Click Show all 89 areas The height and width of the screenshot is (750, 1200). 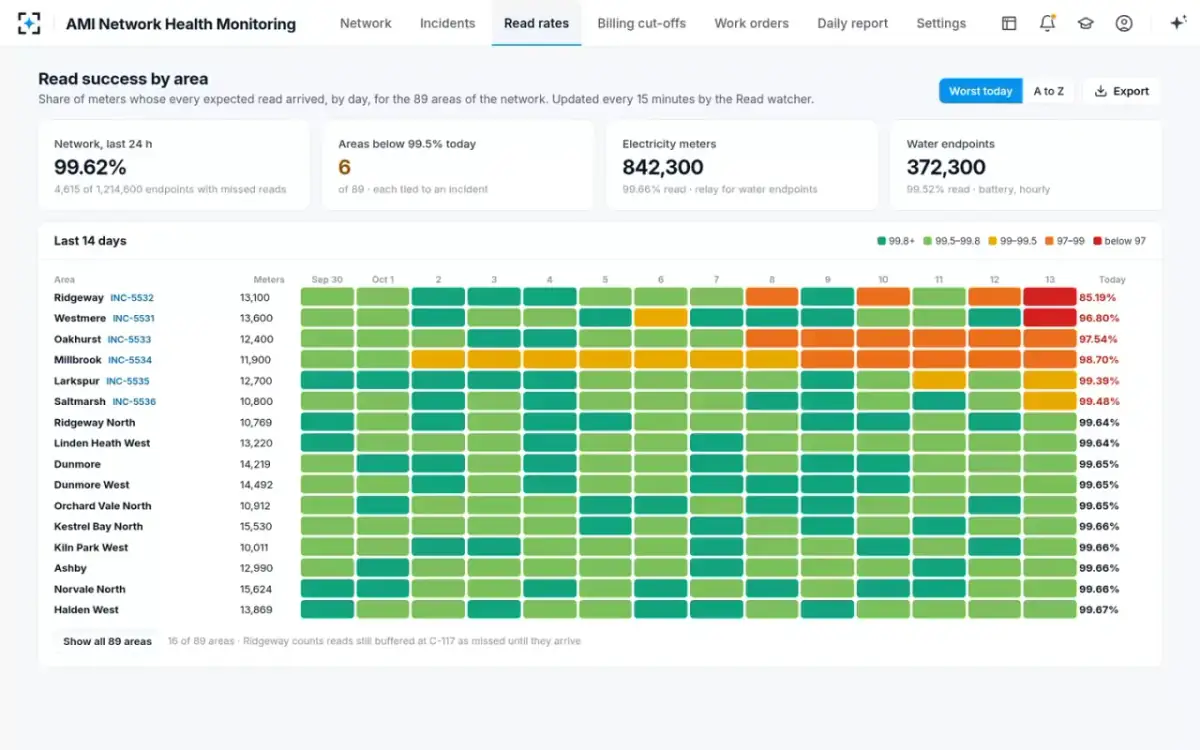tap(107, 641)
